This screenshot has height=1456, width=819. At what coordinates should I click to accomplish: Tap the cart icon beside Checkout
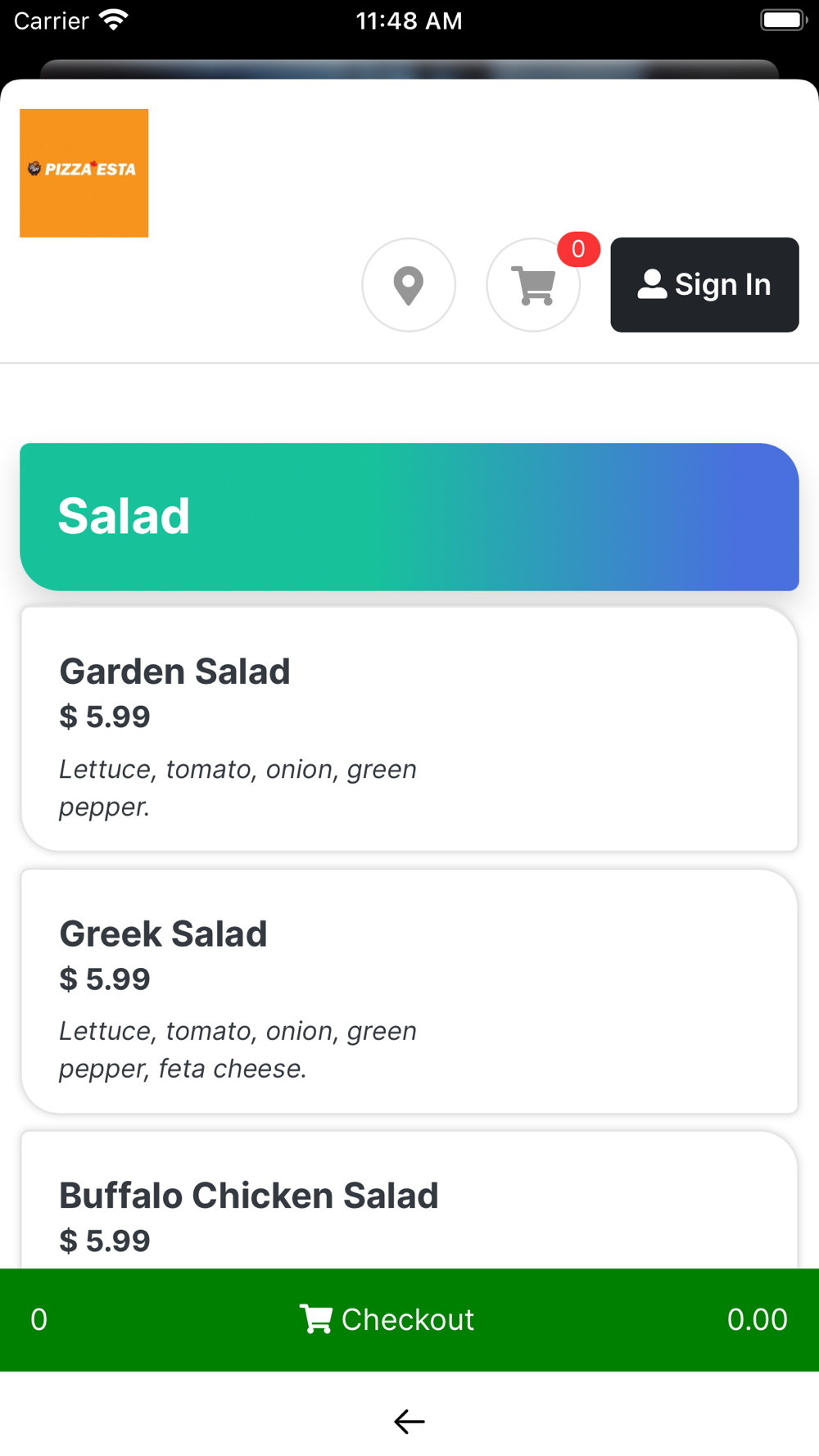pos(316,1319)
